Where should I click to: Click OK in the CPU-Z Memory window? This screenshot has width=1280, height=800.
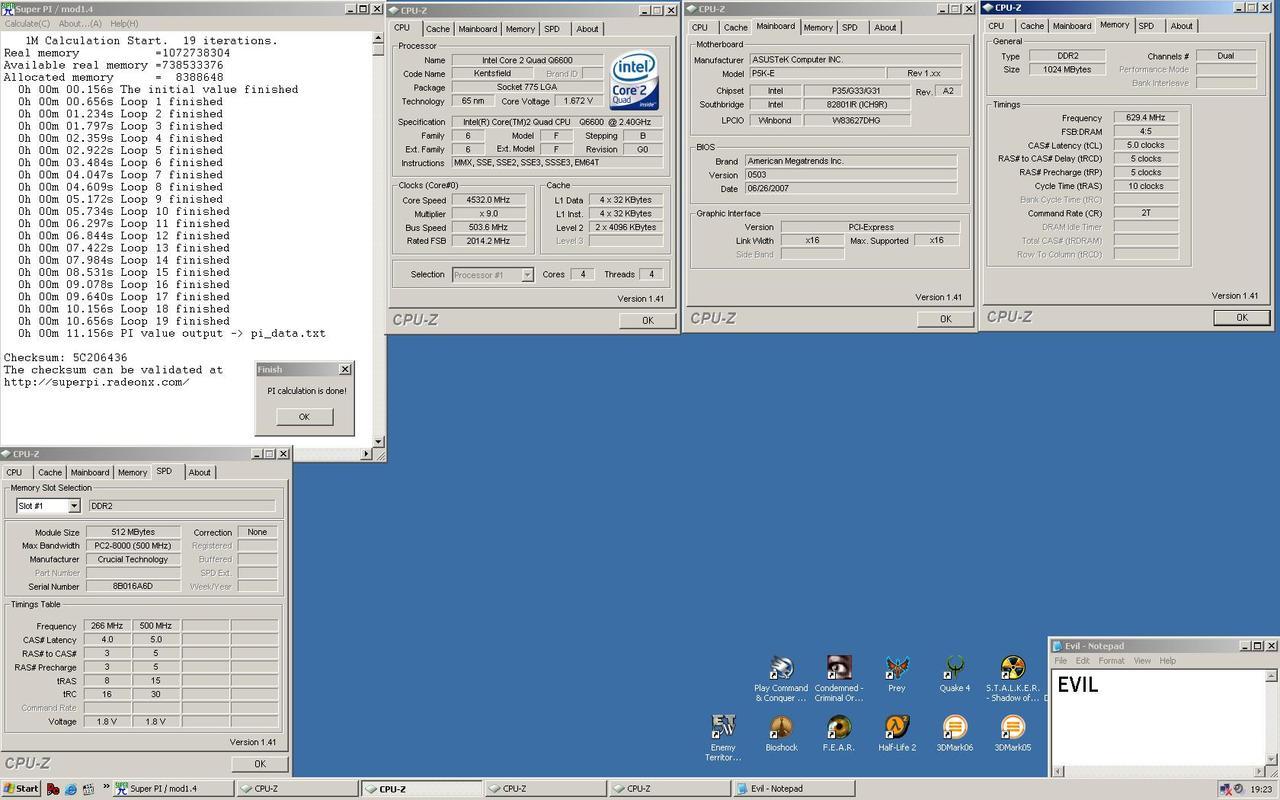tap(1241, 317)
